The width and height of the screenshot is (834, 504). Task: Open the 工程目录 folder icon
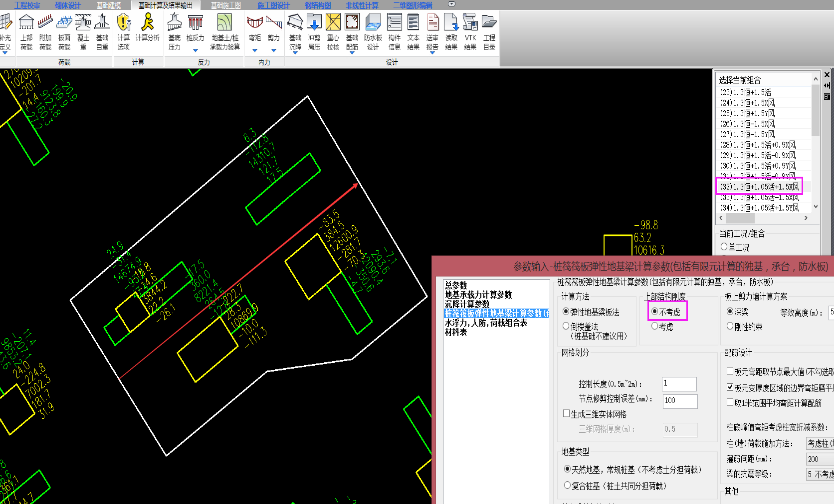coord(489,22)
